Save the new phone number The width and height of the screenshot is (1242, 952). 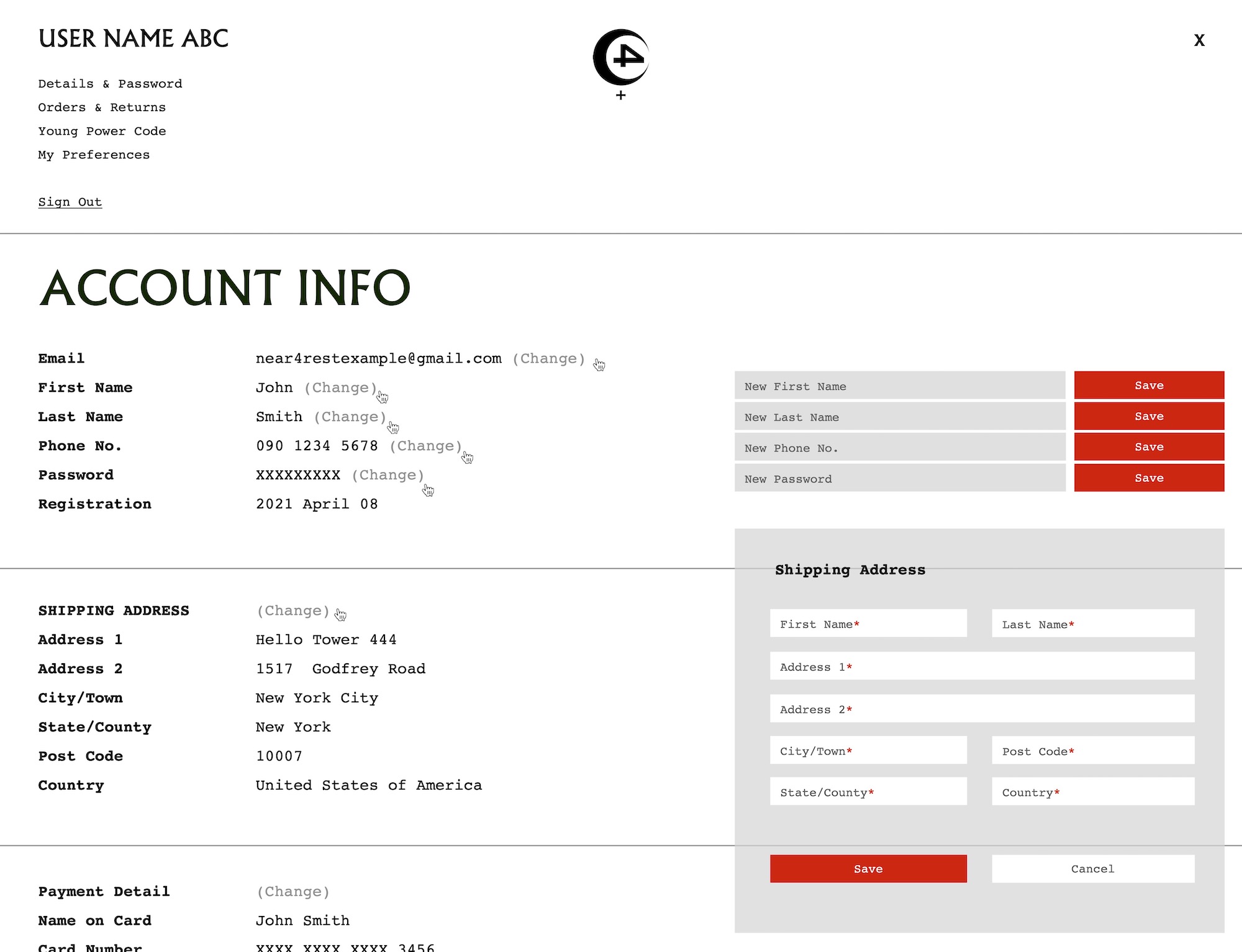tap(1149, 447)
